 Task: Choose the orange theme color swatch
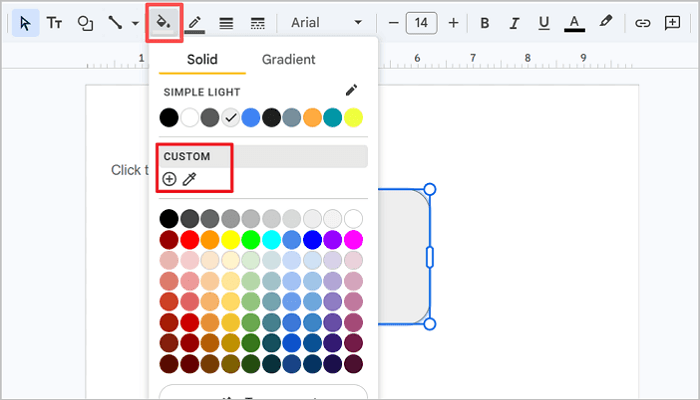pos(312,118)
